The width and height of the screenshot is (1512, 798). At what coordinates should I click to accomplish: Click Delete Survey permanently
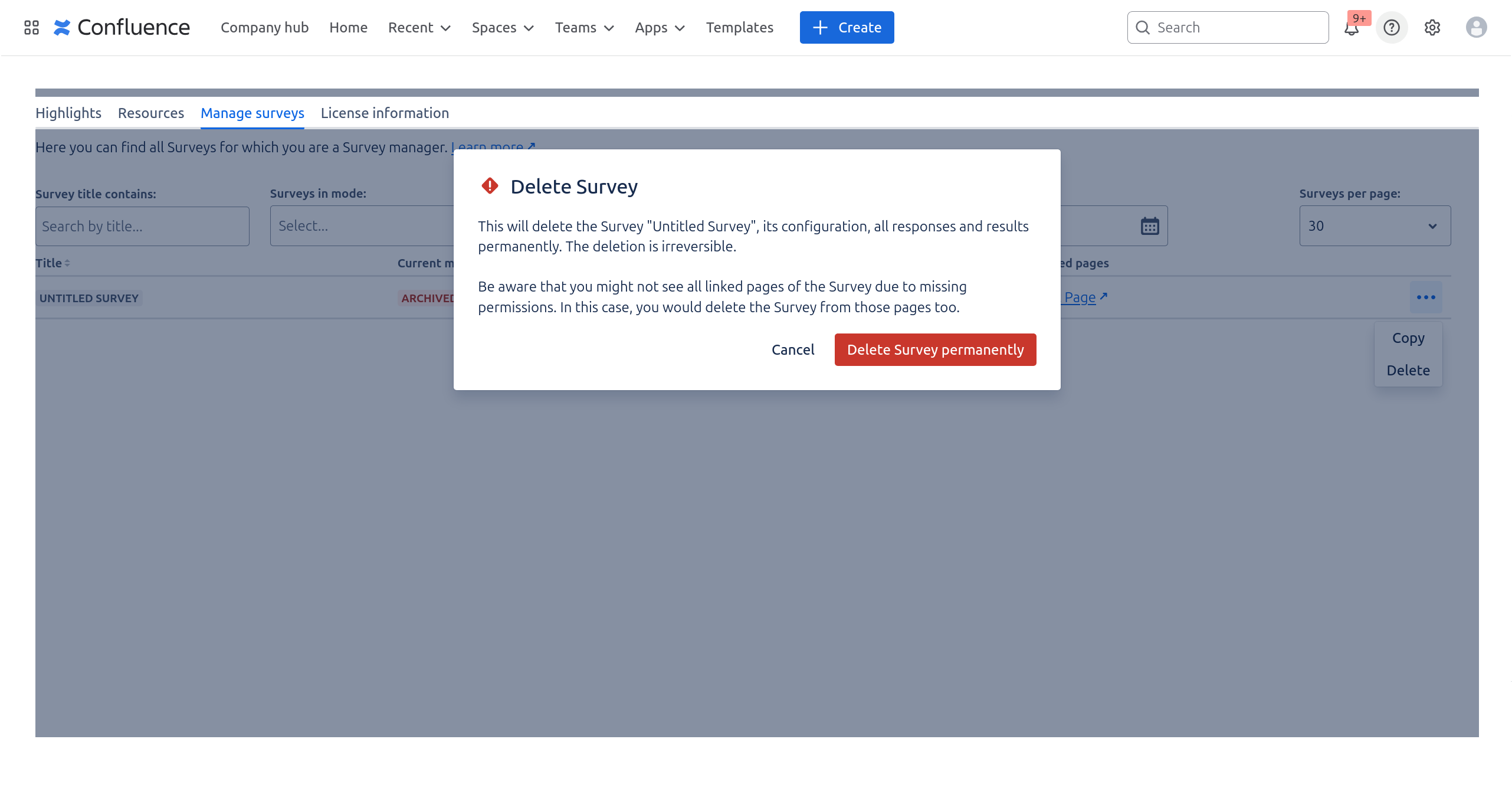pos(934,349)
